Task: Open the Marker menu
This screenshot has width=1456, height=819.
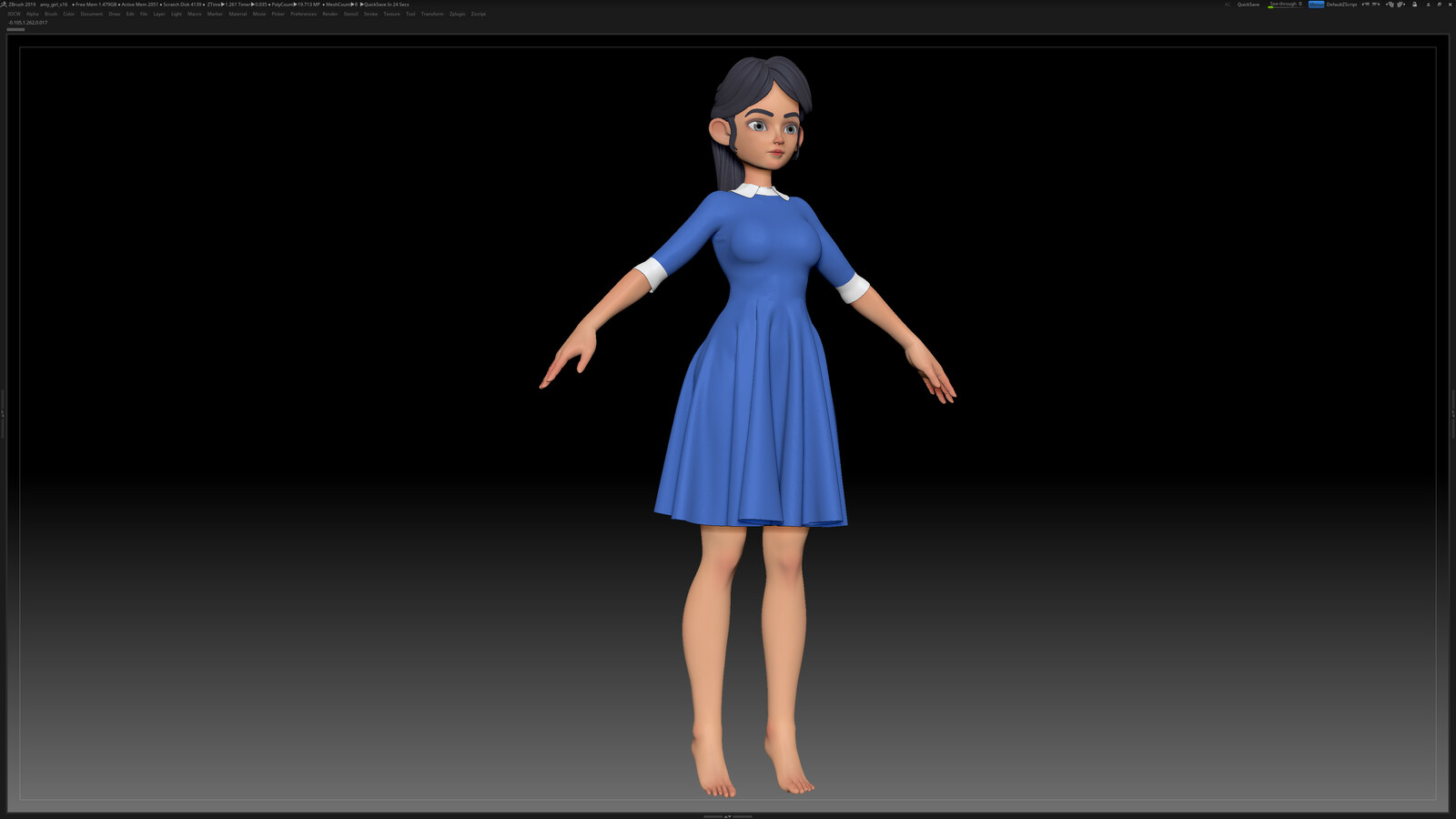Action: click(x=215, y=14)
